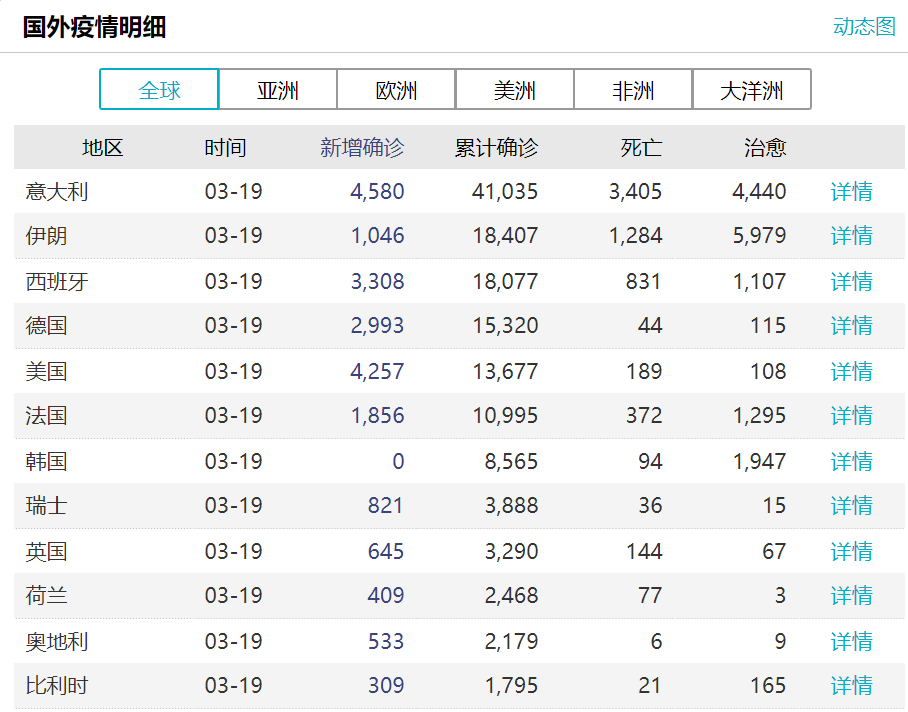This screenshot has width=908, height=712.
Task: Click Germany's new cases value 2,993
Action: click(x=377, y=325)
